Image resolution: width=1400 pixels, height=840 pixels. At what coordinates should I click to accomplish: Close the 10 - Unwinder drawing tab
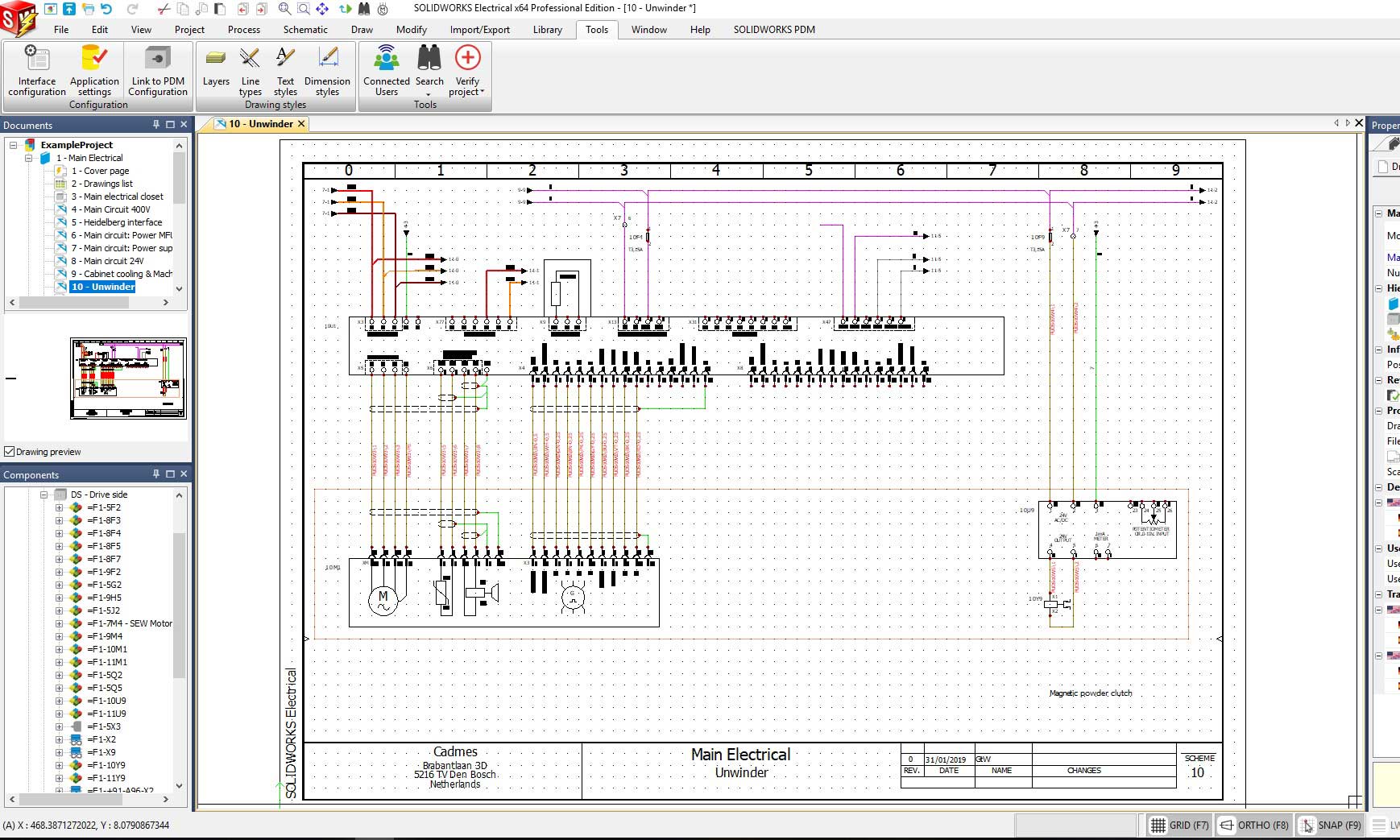(300, 124)
